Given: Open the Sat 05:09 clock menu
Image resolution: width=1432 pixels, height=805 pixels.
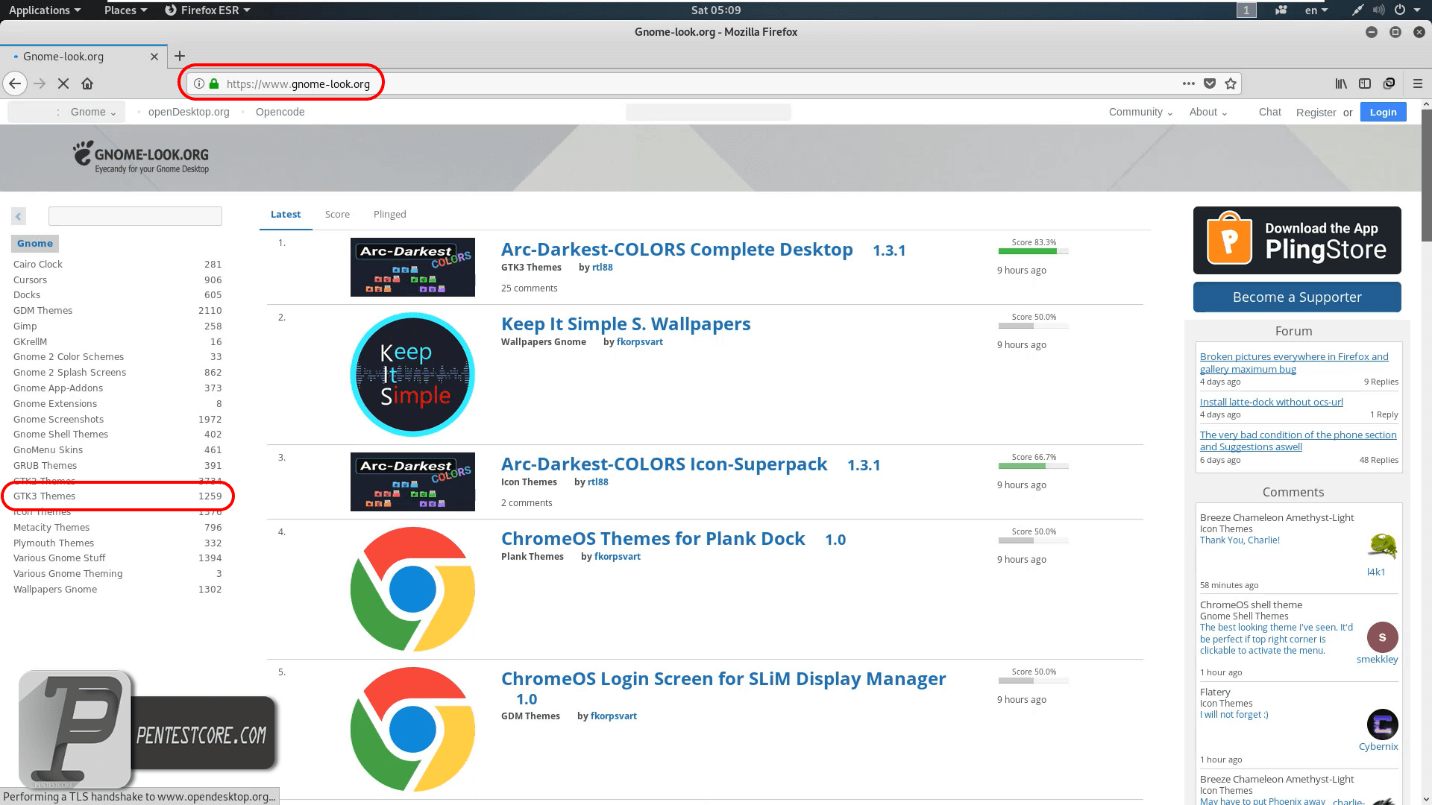Looking at the screenshot, I should pyautogui.click(x=716, y=10).
